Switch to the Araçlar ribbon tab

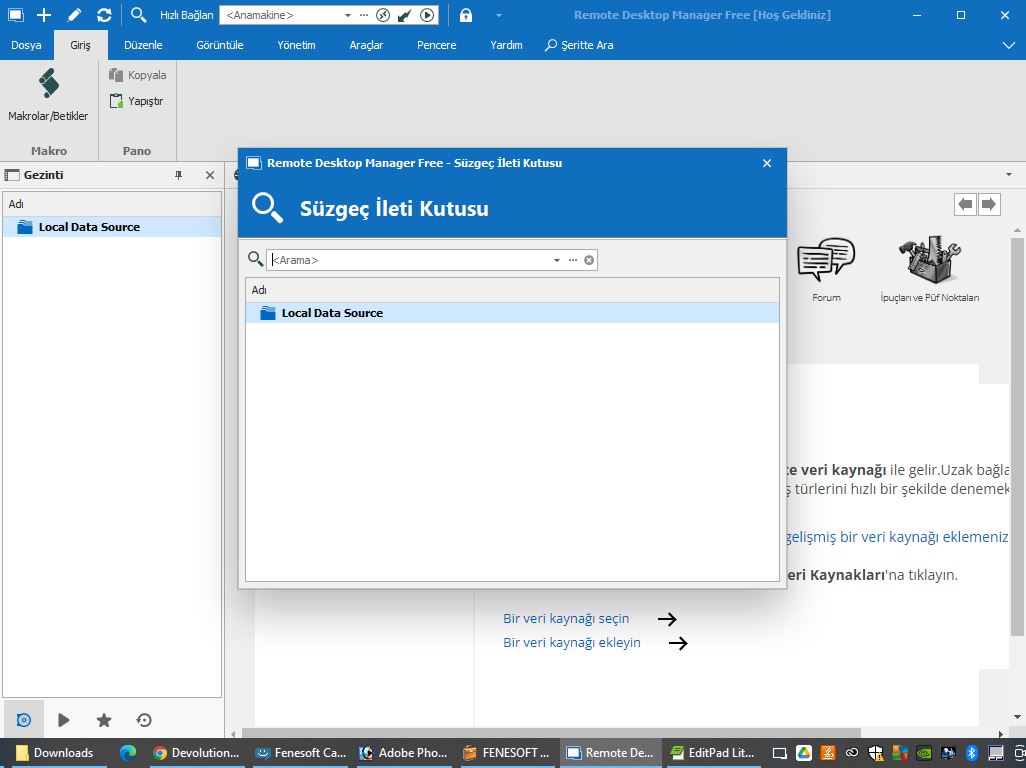[x=366, y=45]
